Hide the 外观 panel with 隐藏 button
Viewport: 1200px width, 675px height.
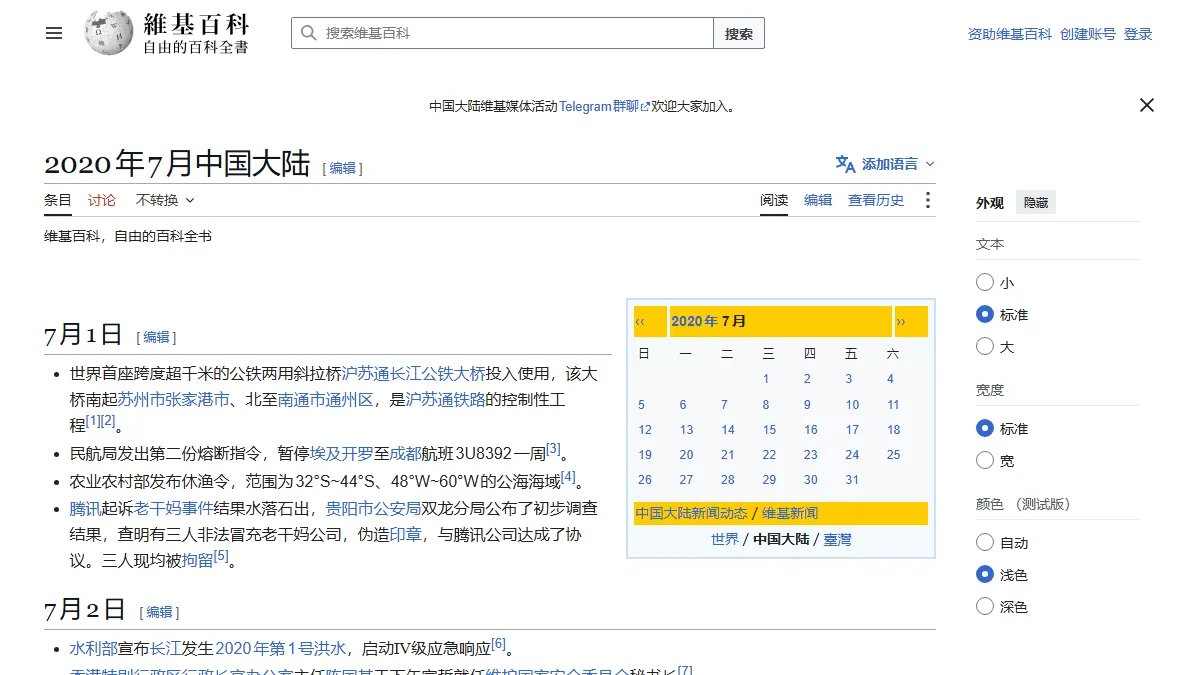tap(1035, 203)
